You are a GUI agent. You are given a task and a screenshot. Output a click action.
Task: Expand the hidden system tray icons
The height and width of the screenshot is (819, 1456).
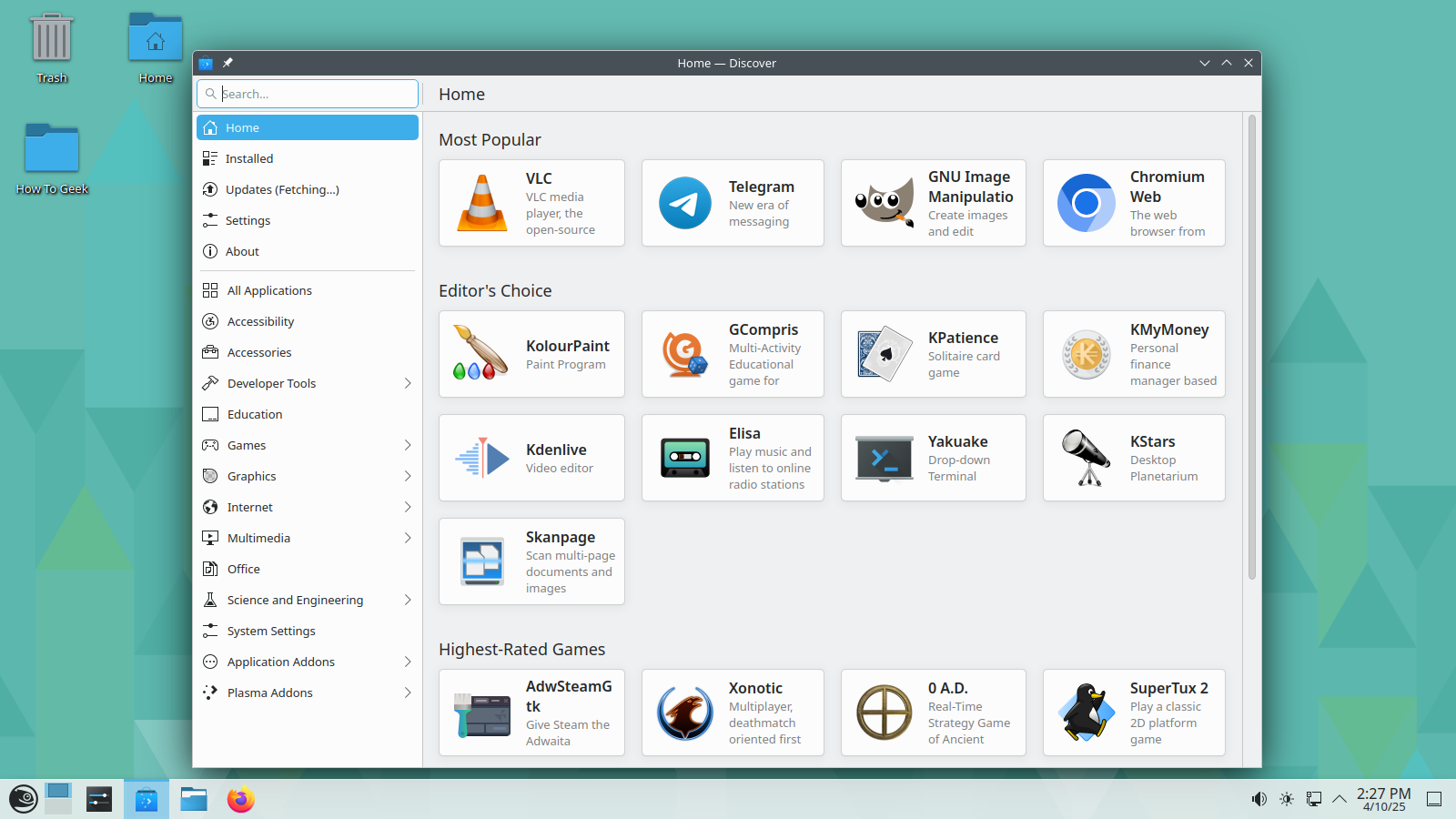pyautogui.click(x=1339, y=798)
